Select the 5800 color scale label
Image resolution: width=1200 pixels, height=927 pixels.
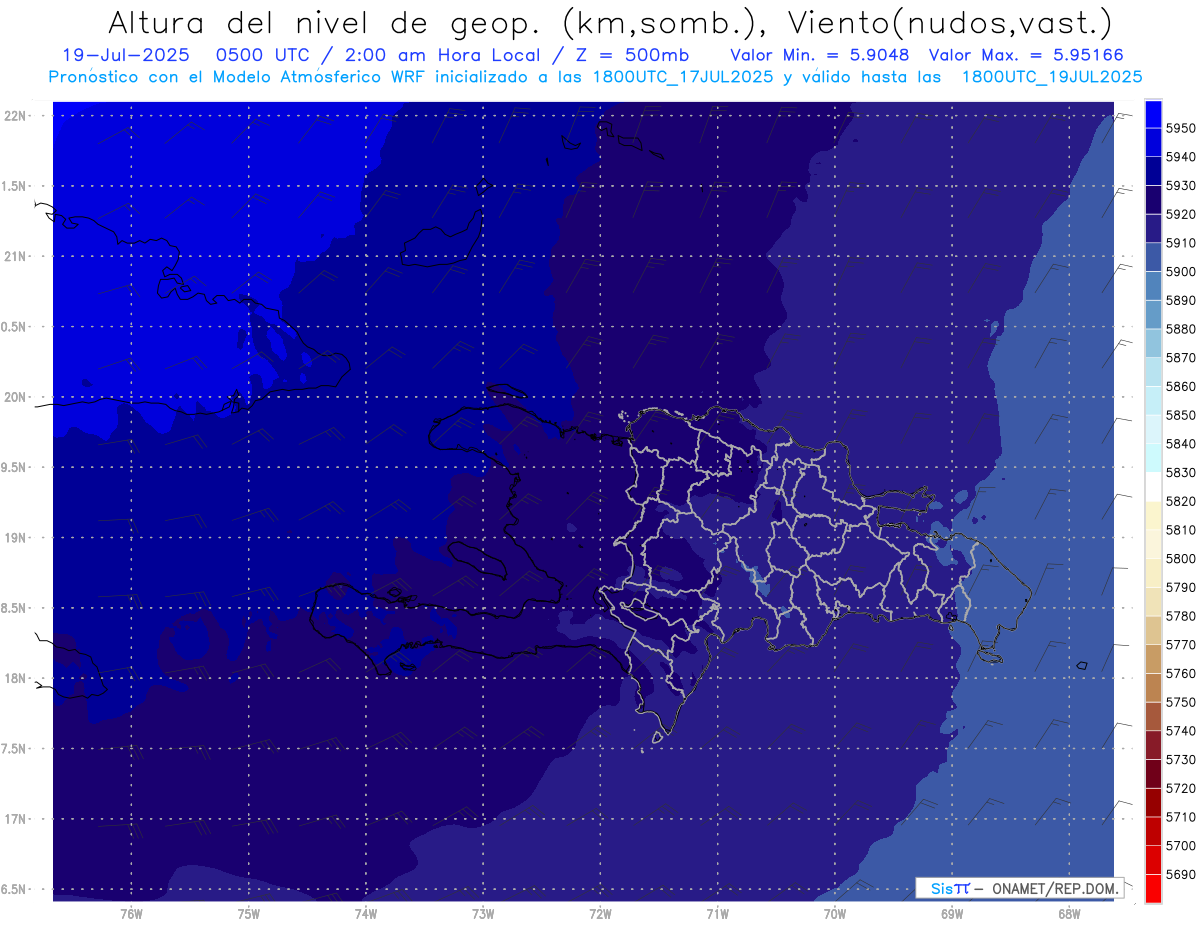[x=1181, y=559]
